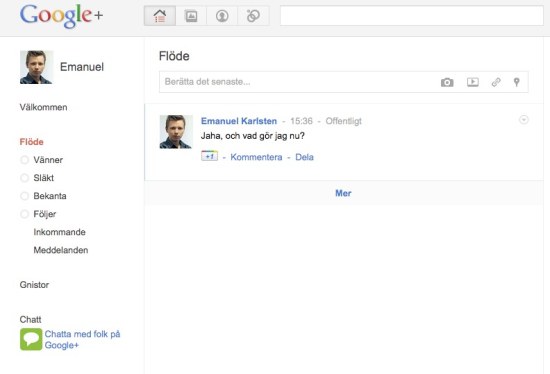Click the Flöde stream heading
Viewport: 550px width, 374px height.
click(174, 56)
